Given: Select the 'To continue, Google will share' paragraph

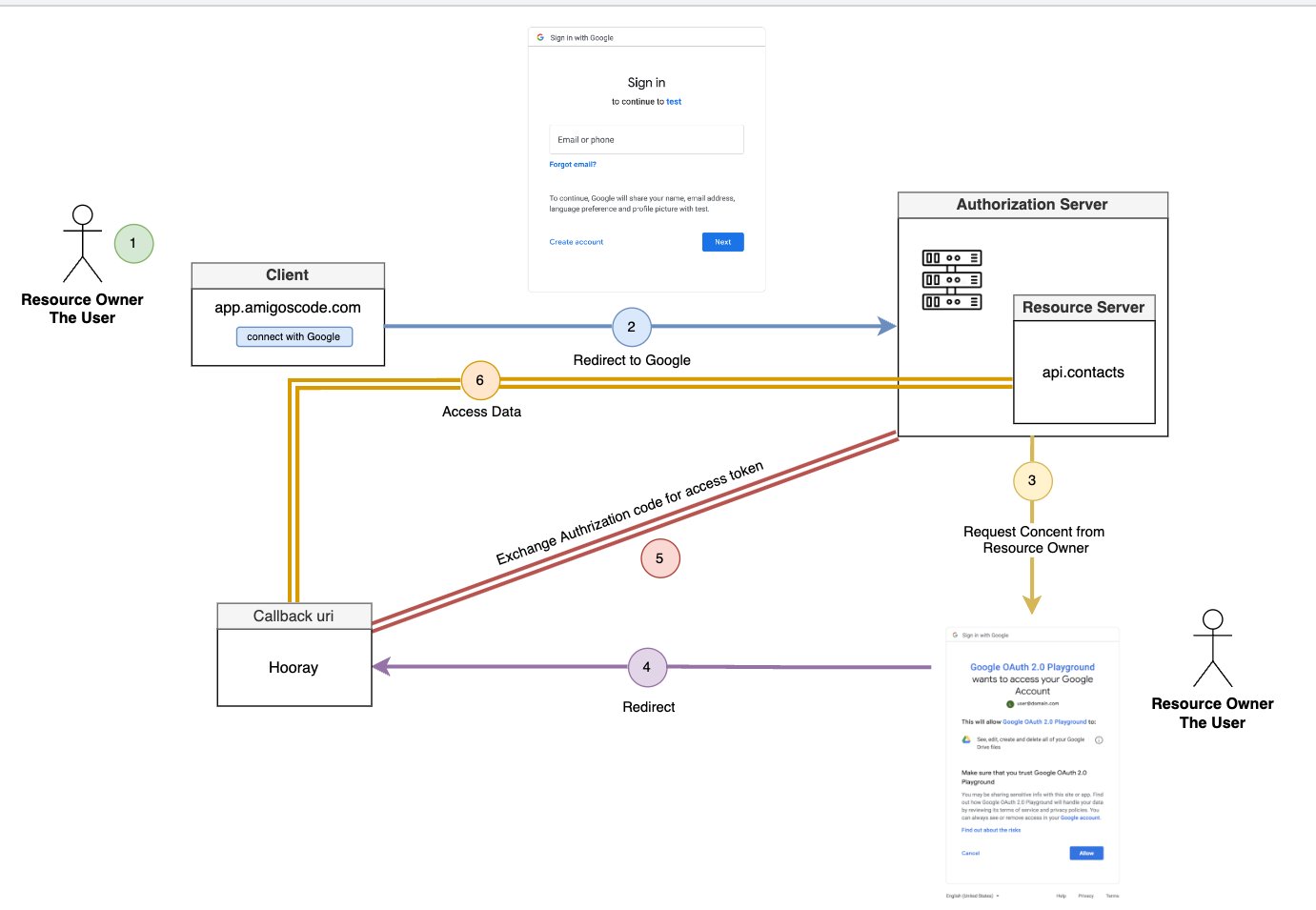Looking at the screenshot, I should pyautogui.click(x=642, y=203).
